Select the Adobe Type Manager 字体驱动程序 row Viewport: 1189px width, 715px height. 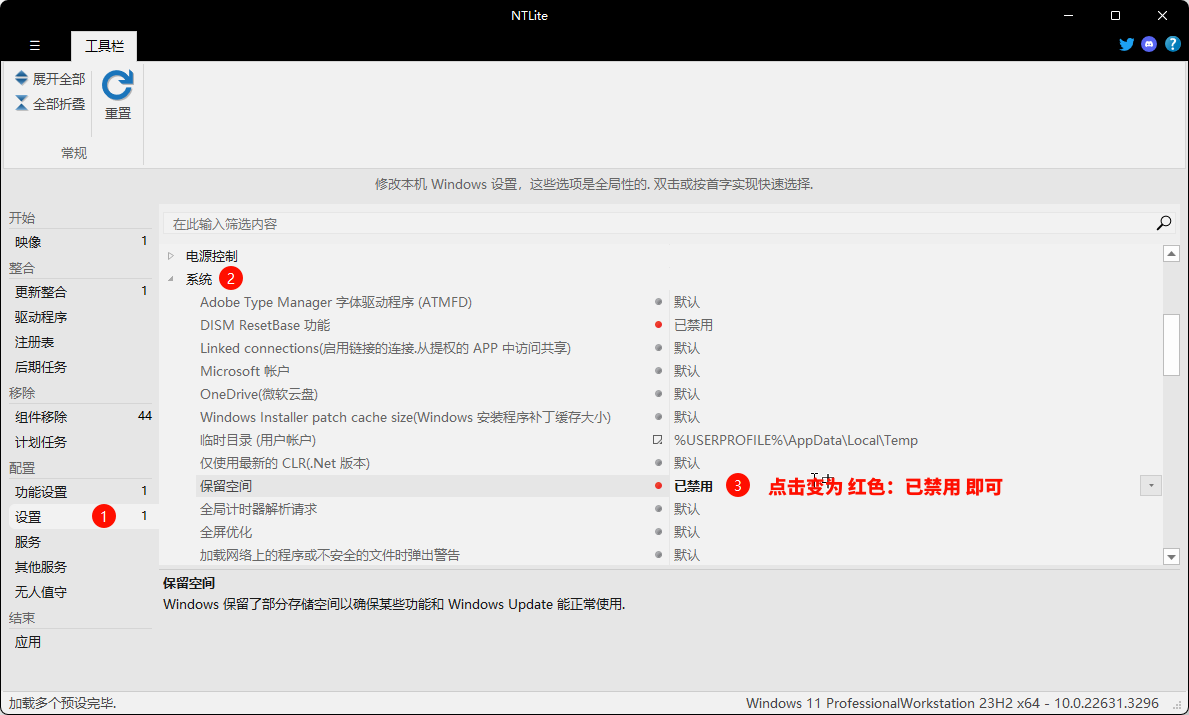(336, 302)
